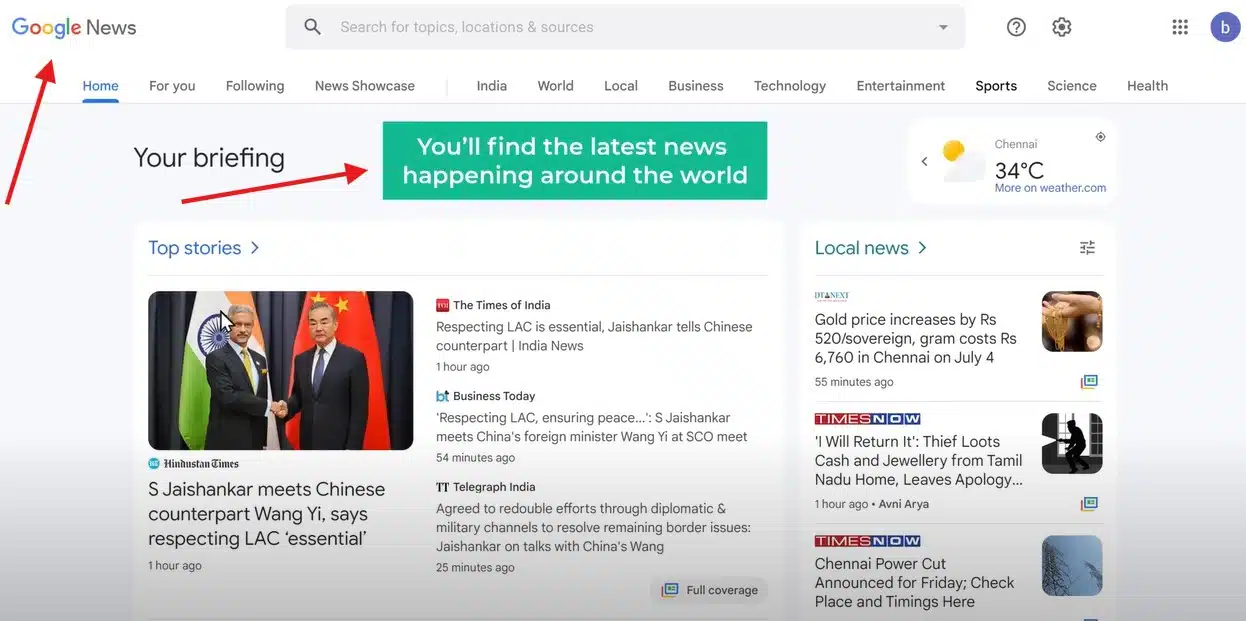The height and width of the screenshot is (621, 1246).
Task: Open the Google apps grid
Action: pyautogui.click(x=1179, y=26)
